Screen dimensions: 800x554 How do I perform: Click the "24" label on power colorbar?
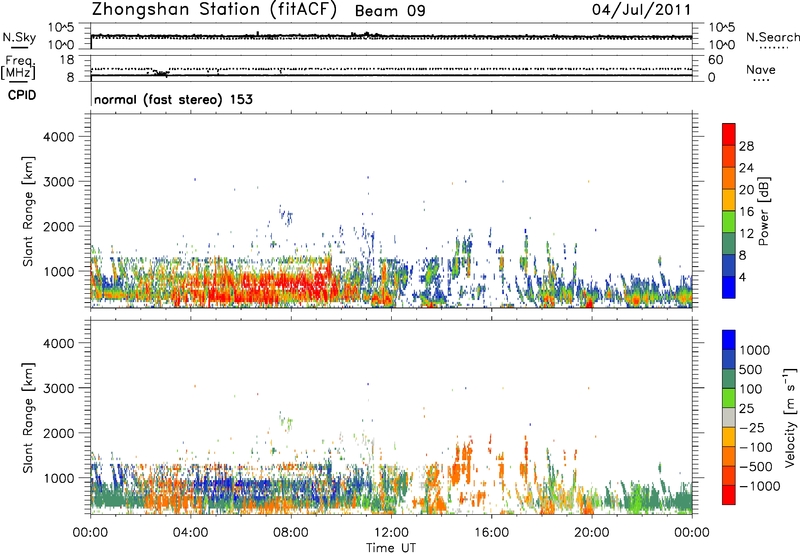746,168
